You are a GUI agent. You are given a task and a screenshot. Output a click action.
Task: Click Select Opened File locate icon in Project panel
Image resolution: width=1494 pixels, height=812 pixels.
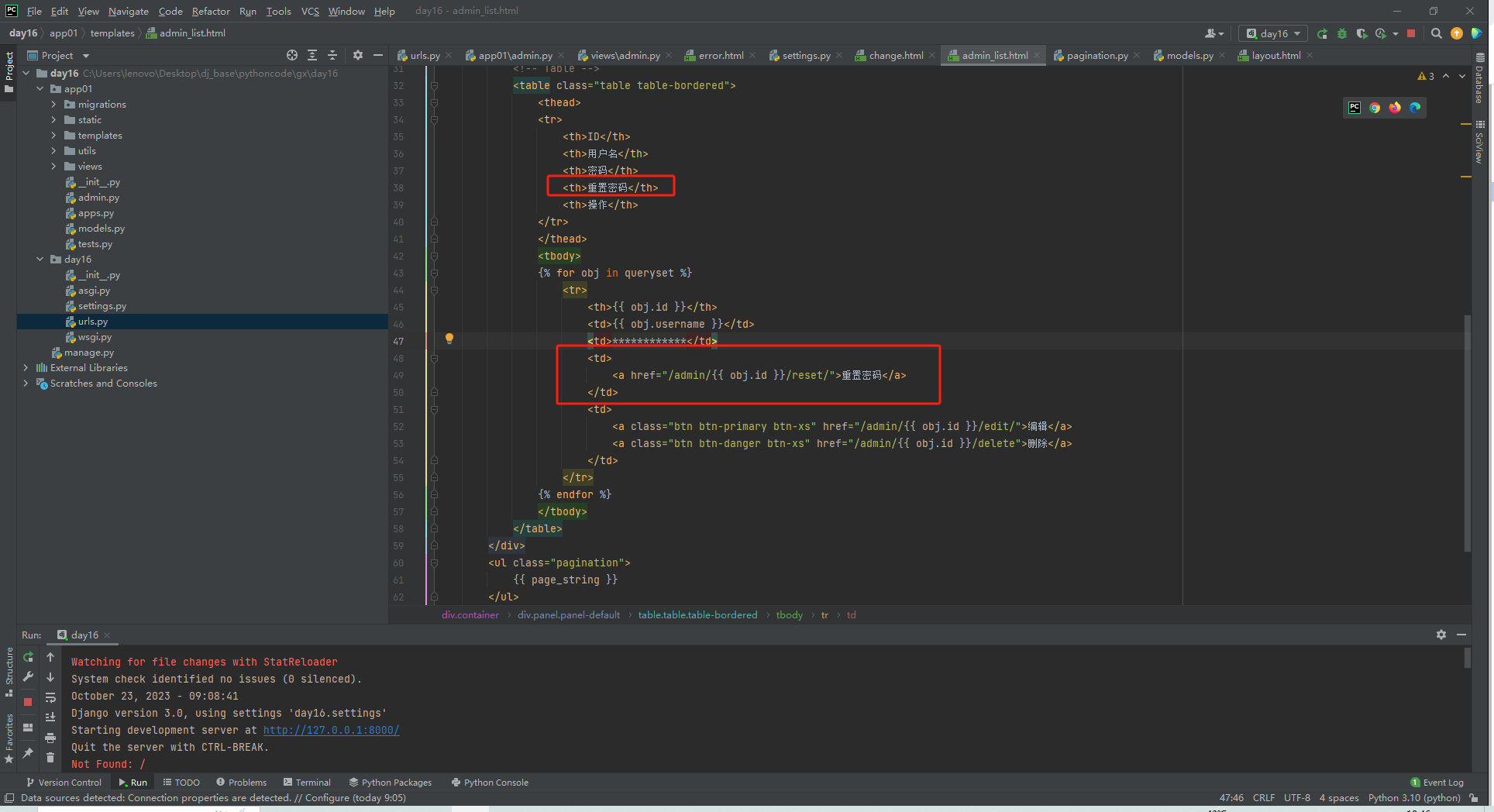(x=292, y=55)
